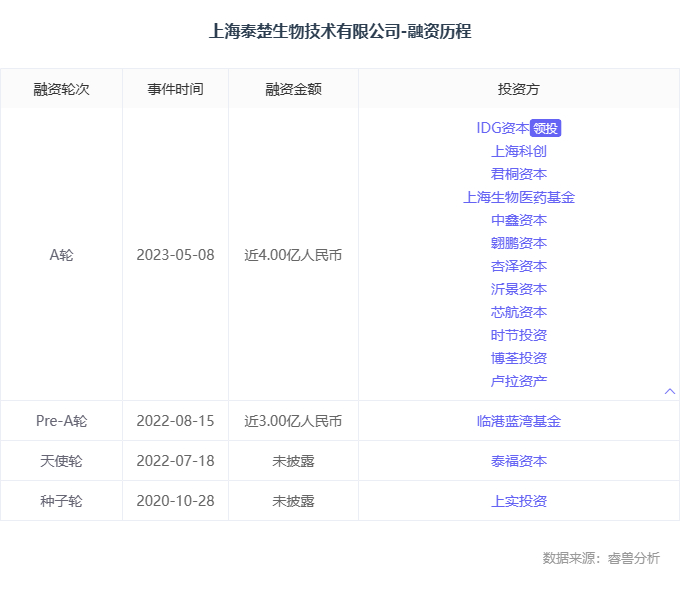
Task: Select the 融资轮次 column header
Action: (x=62, y=89)
